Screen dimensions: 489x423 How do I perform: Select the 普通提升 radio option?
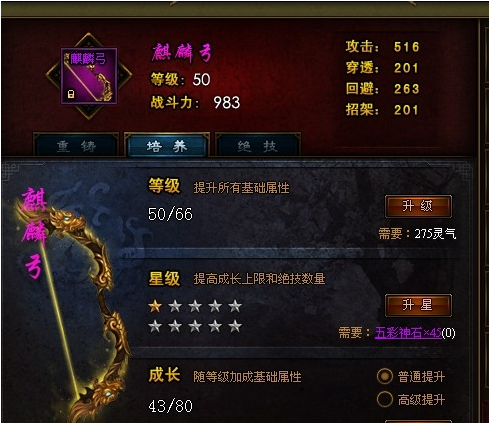tap(385, 377)
